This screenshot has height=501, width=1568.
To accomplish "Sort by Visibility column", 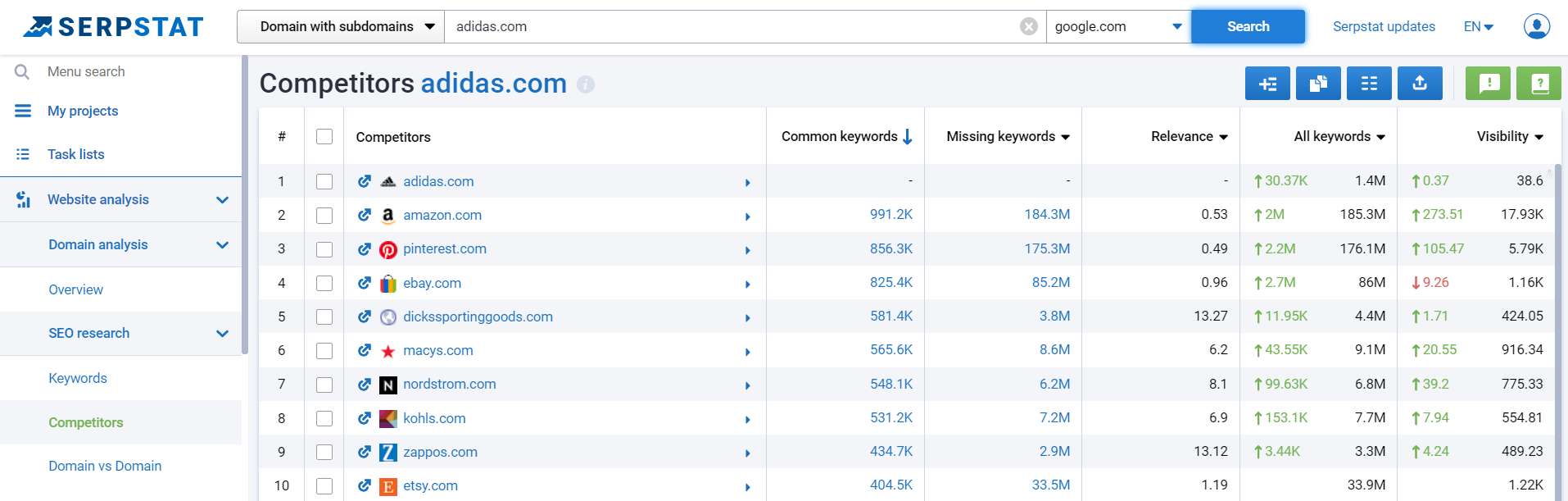I will [x=1510, y=136].
